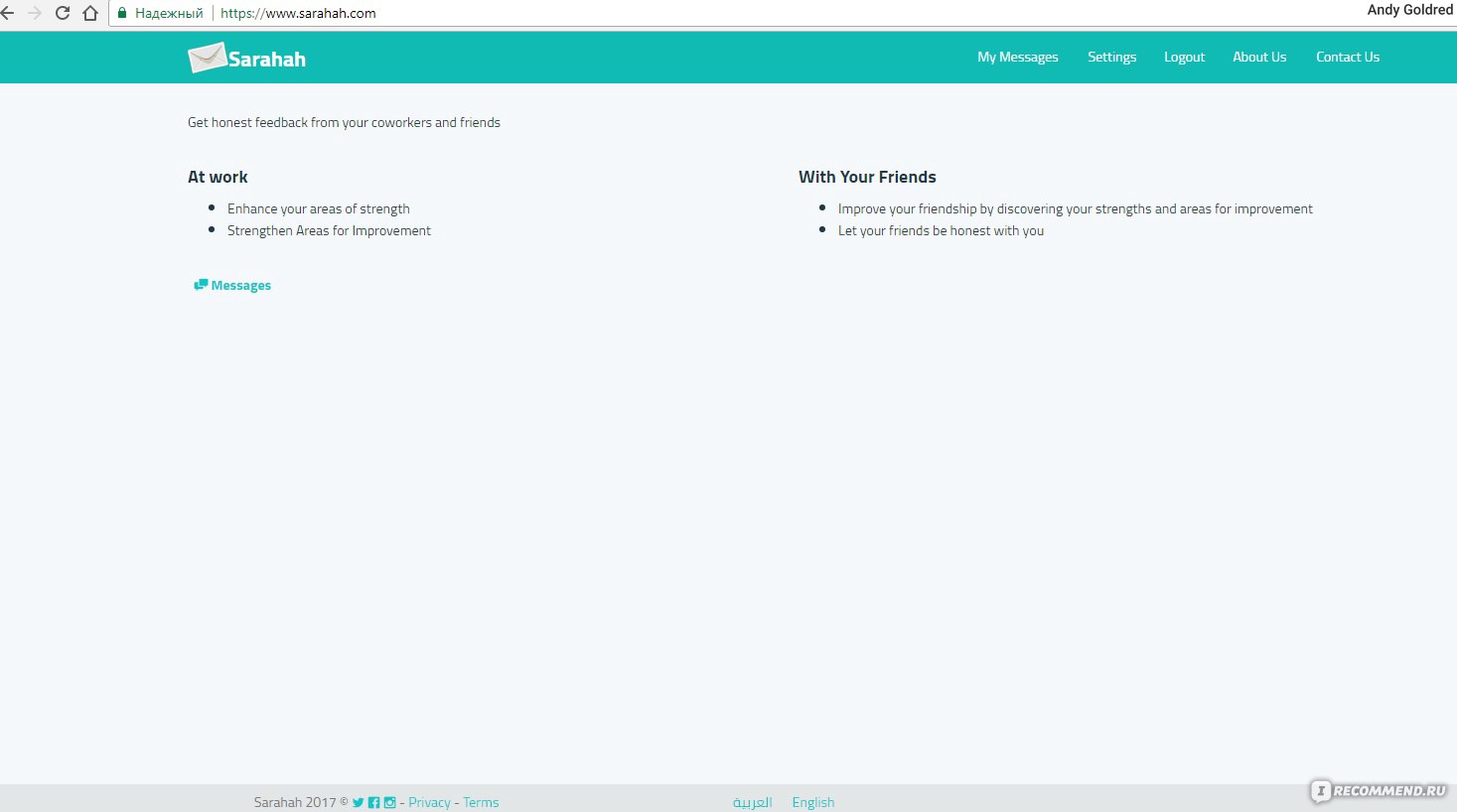
Task: Click the Andy Goldred profile name
Action: point(1410,10)
